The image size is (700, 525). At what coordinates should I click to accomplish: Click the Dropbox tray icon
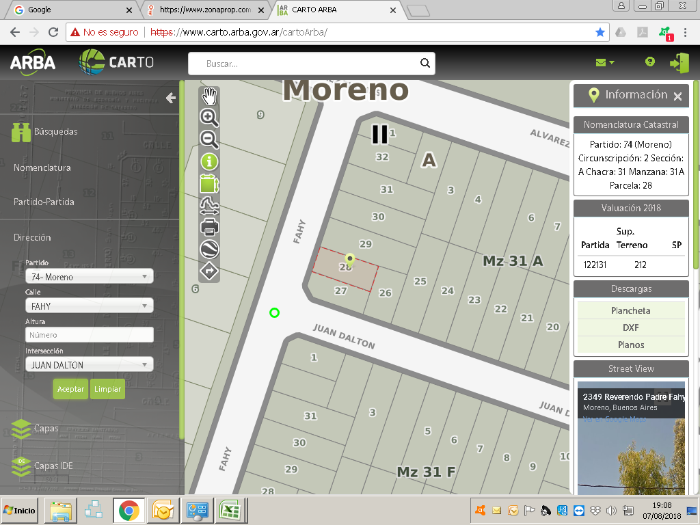point(595,510)
